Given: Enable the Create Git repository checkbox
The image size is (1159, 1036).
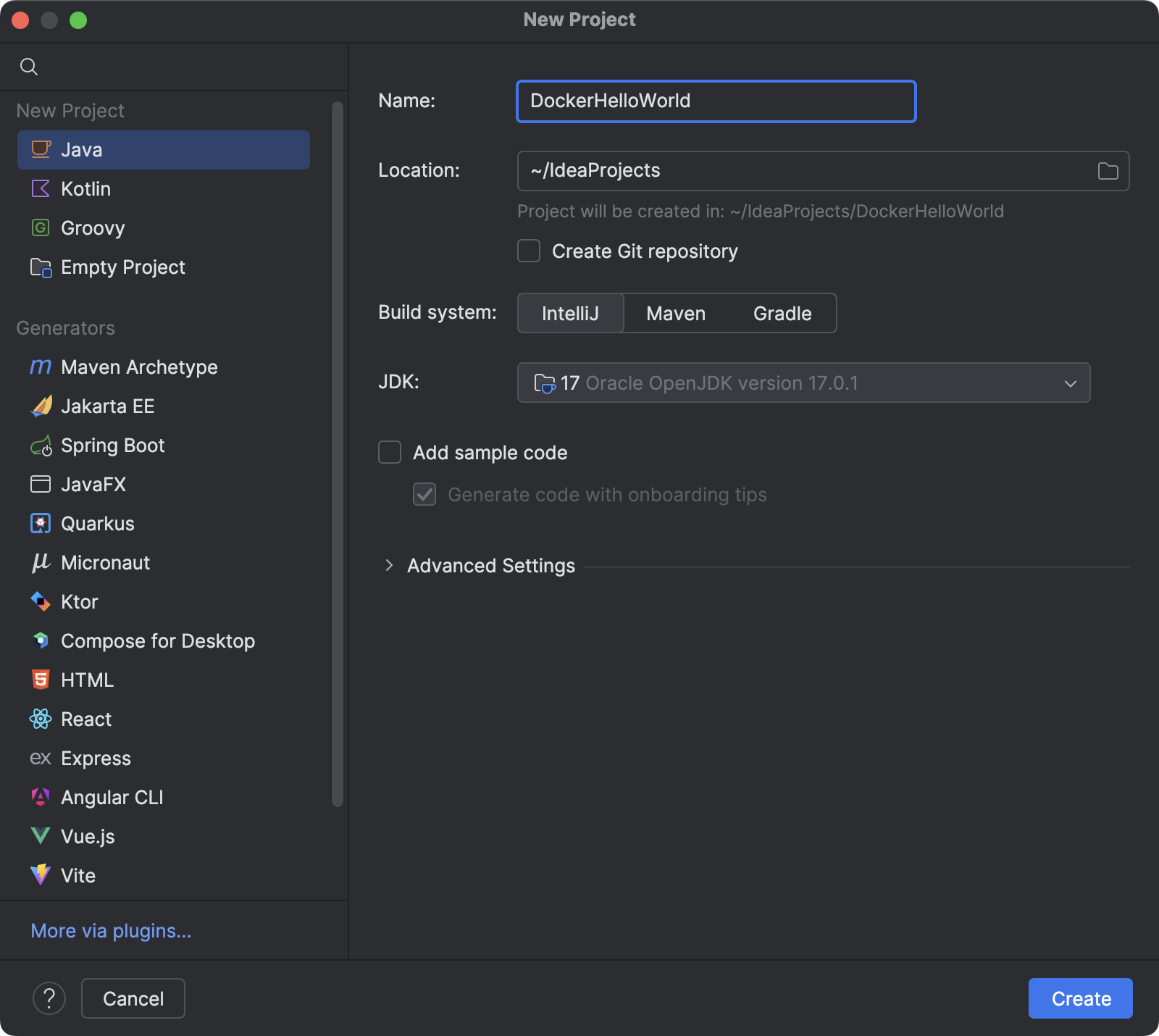Looking at the screenshot, I should 528,251.
